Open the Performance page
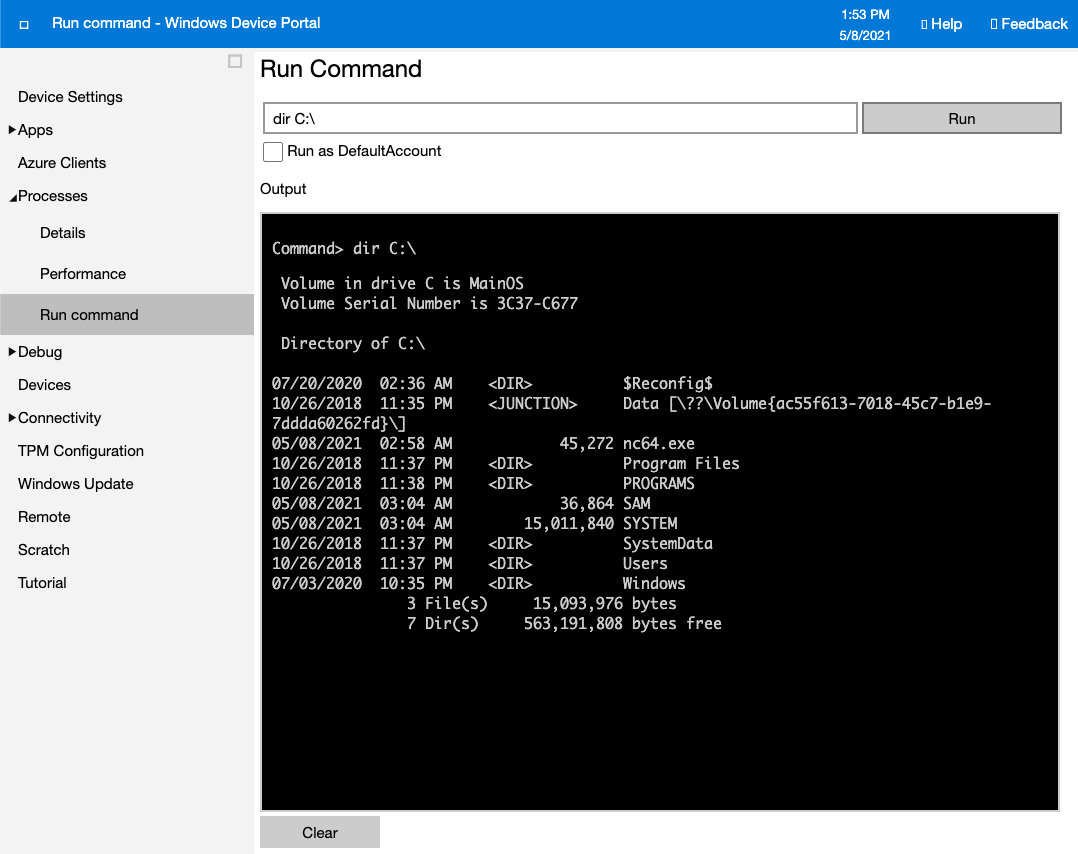The width and height of the screenshot is (1078, 854). [83, 274]
